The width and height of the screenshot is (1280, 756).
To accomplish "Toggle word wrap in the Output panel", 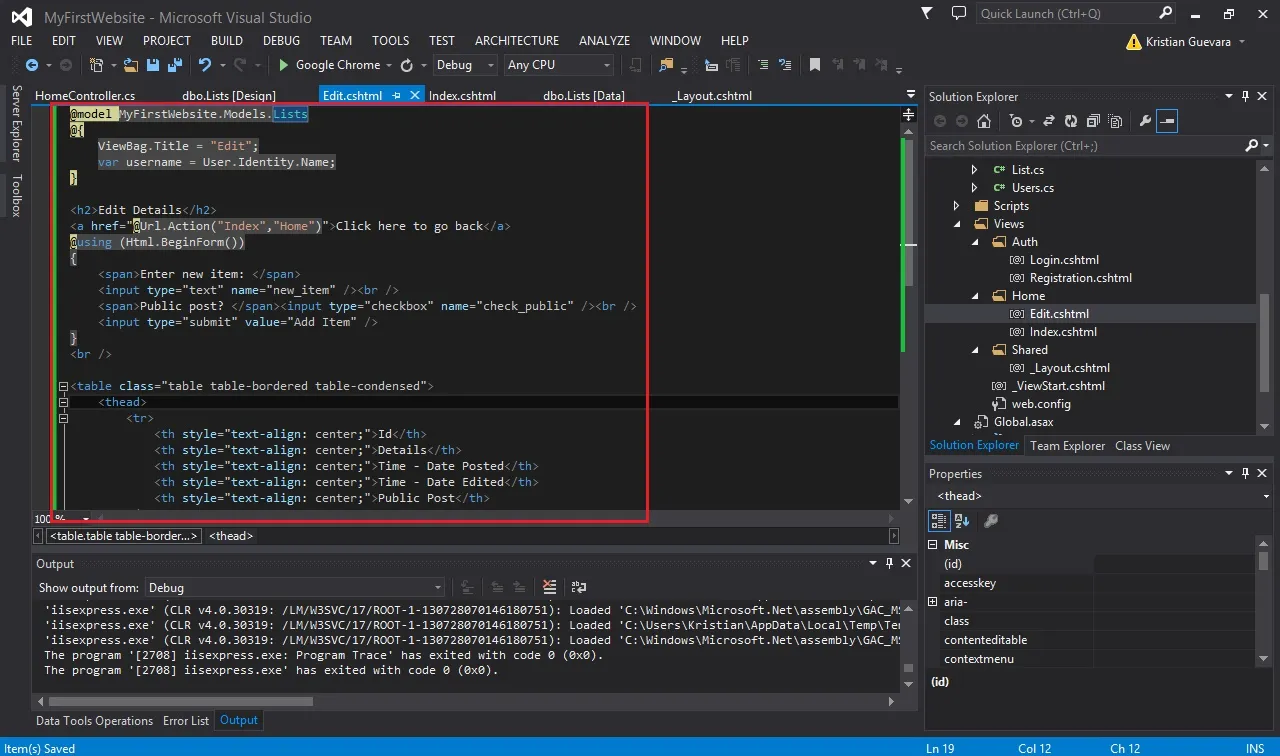I will (x=578, y=587).
